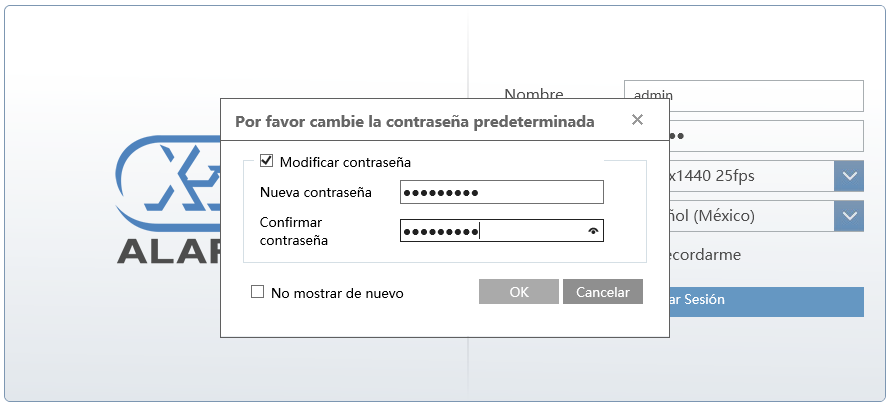
Task: Click the Cancelar button
Action: click(603, 291)
